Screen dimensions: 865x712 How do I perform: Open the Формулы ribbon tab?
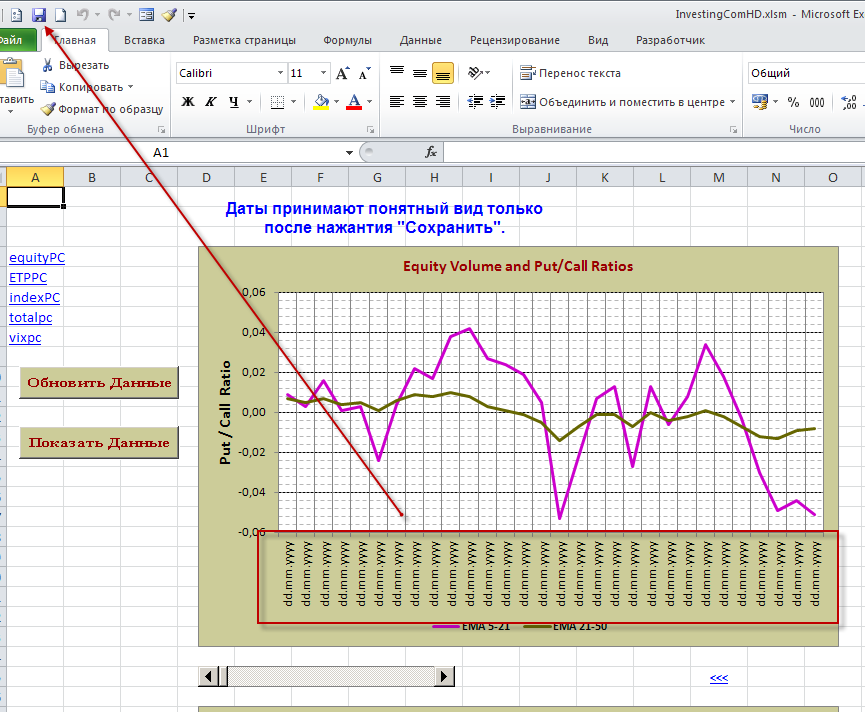coord(347,40)
